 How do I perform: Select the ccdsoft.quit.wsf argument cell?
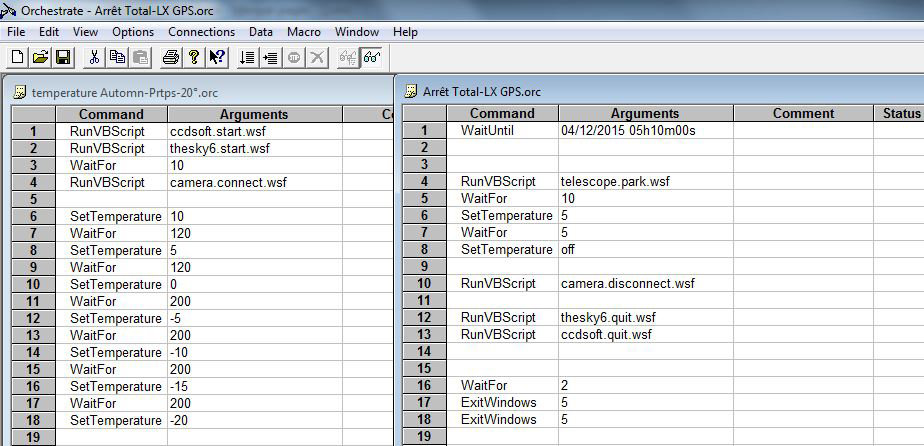645,335
